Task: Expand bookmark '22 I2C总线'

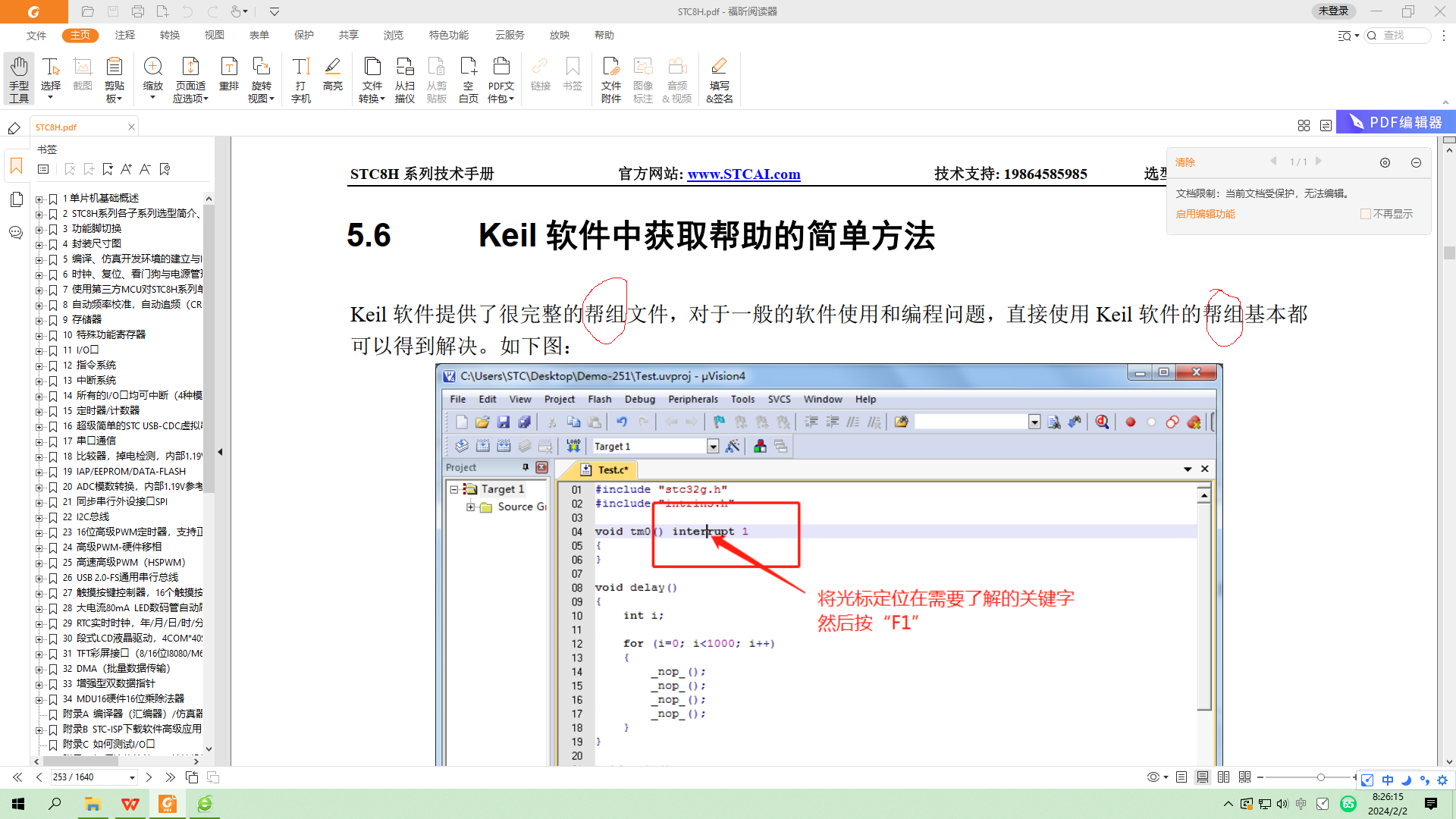Action: [x=39, y=518]
